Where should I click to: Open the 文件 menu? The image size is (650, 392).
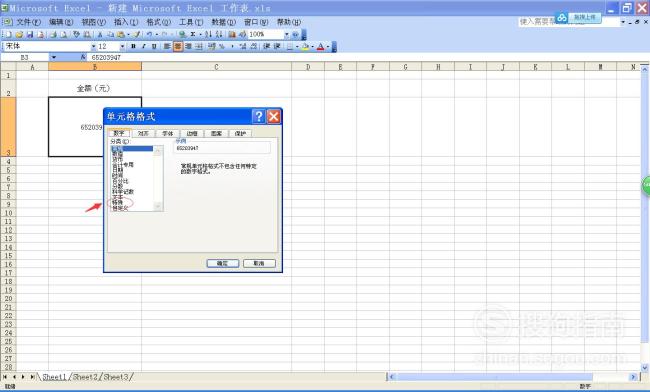28,22
